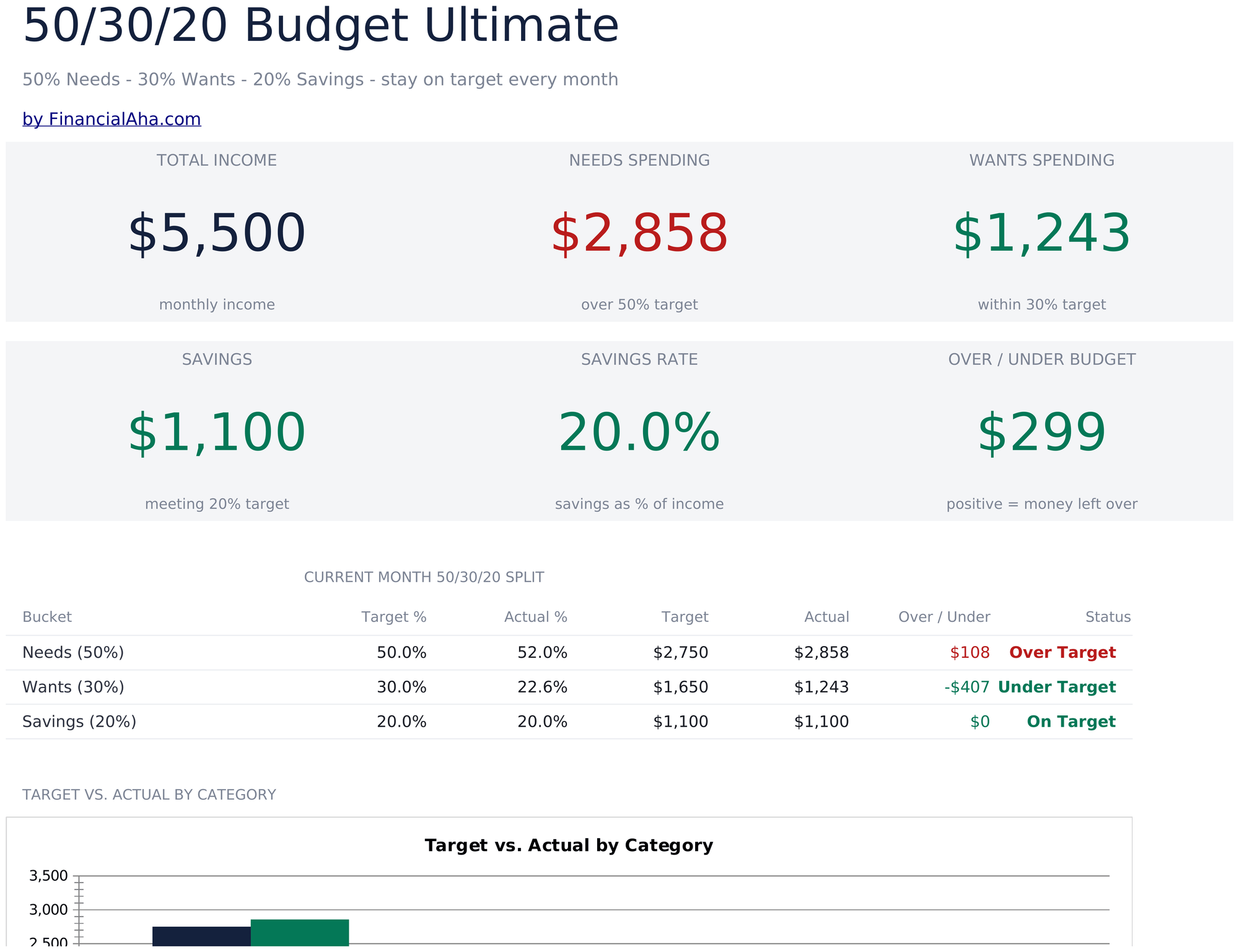Select the -$407 over/under cell
This screenshot has height=952, width=1239.
(x=967, y=688)
